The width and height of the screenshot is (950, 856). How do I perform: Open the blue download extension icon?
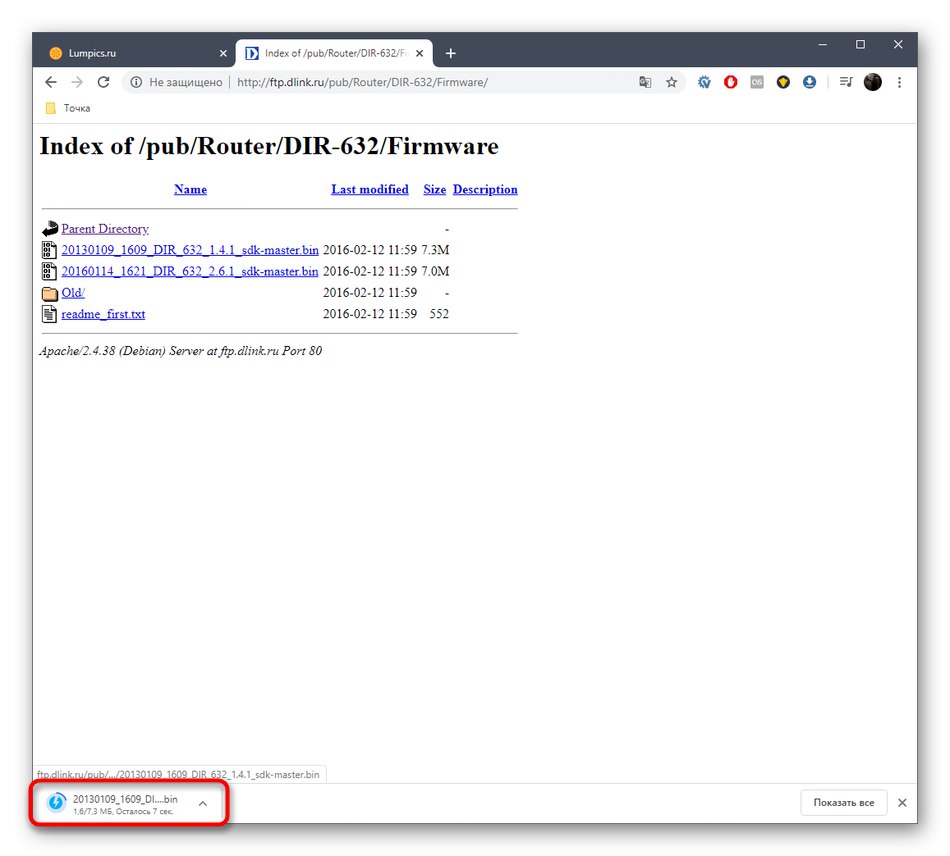coord(809,82)
